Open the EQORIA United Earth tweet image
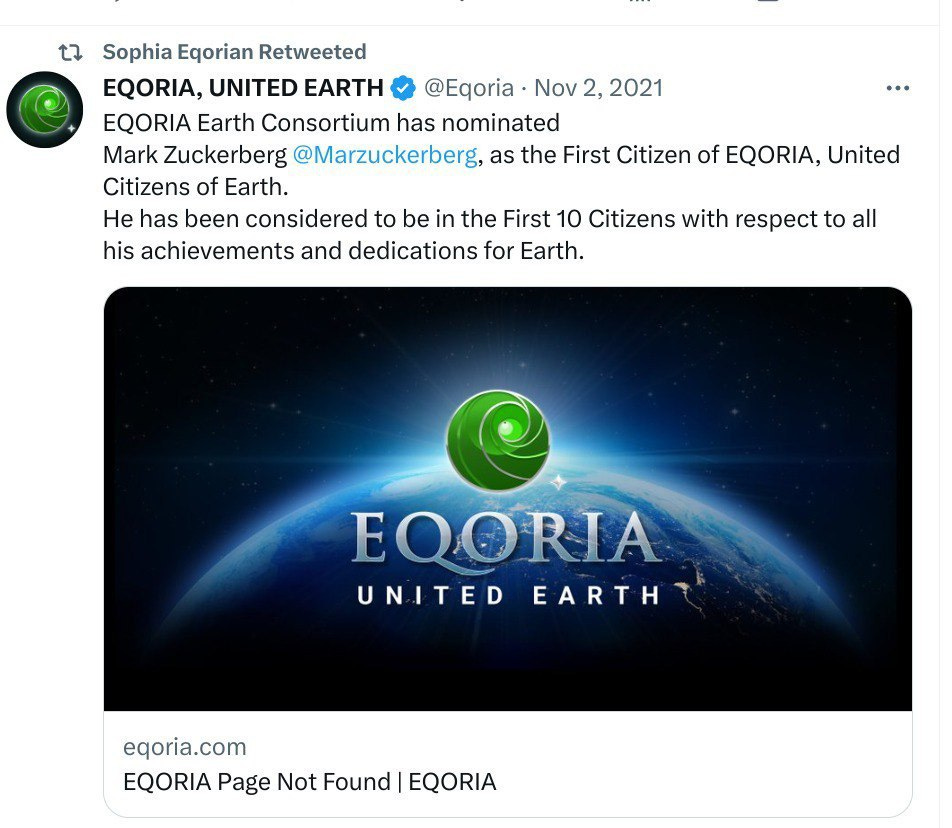The width and height of the screenshot is (952, 828). [x=511, y=500]
